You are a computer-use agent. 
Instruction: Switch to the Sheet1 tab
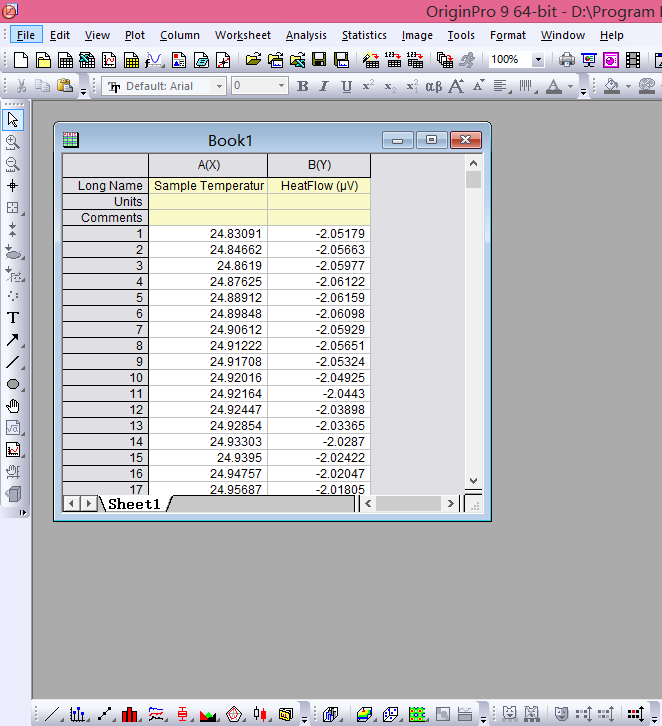pyautogui.click(x=134, y=504)
